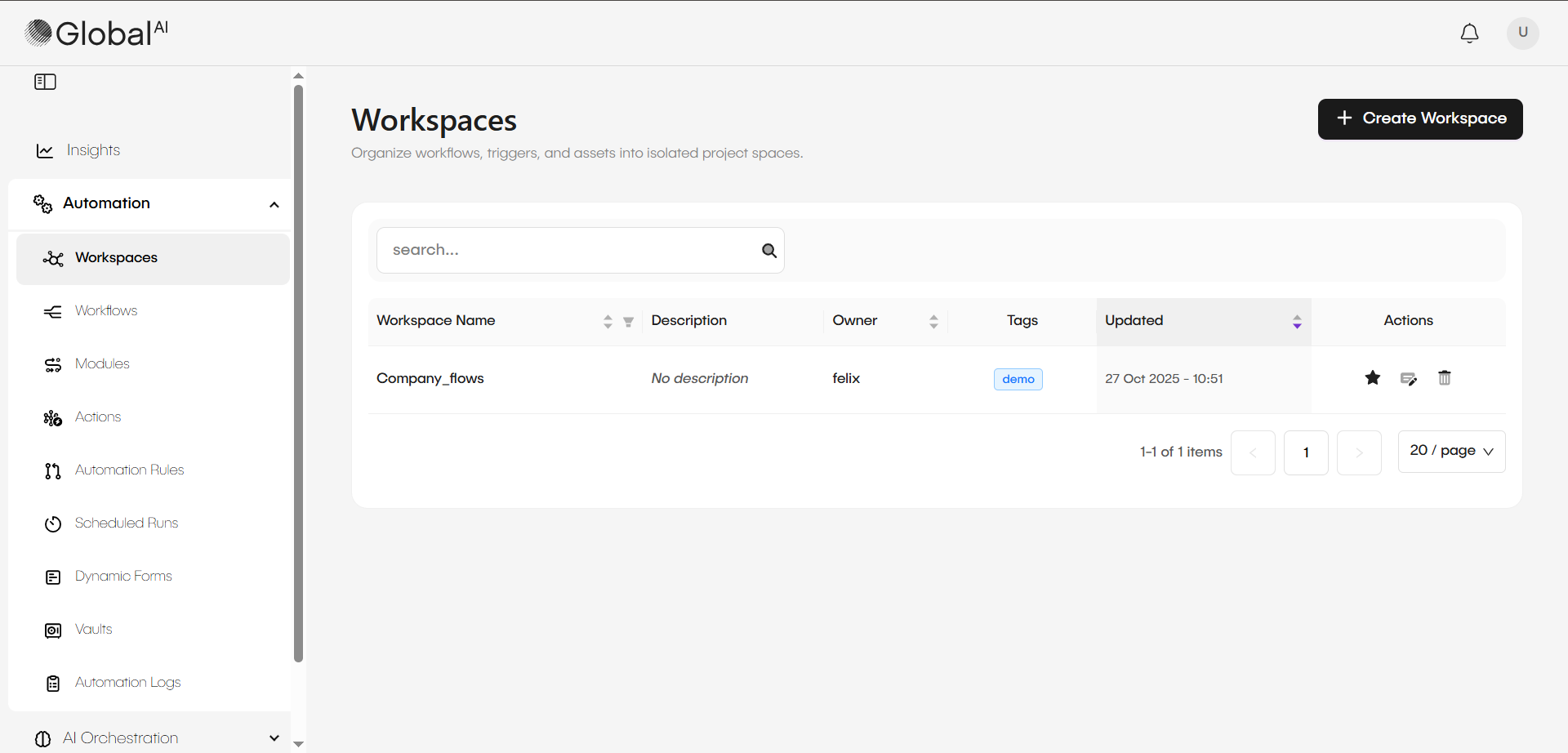The height and width of the screenshot is (753, 1568).
Task: Go to Insights page
Action: (92, 150)
